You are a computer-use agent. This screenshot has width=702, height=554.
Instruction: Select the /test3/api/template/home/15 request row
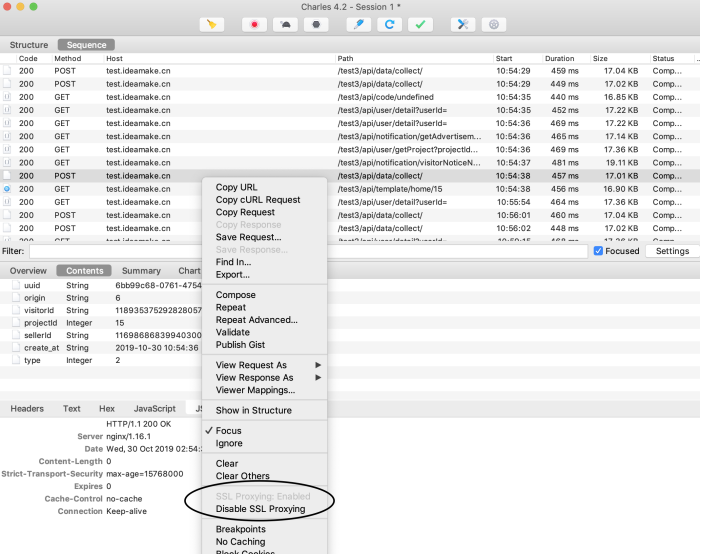[350, 189]
